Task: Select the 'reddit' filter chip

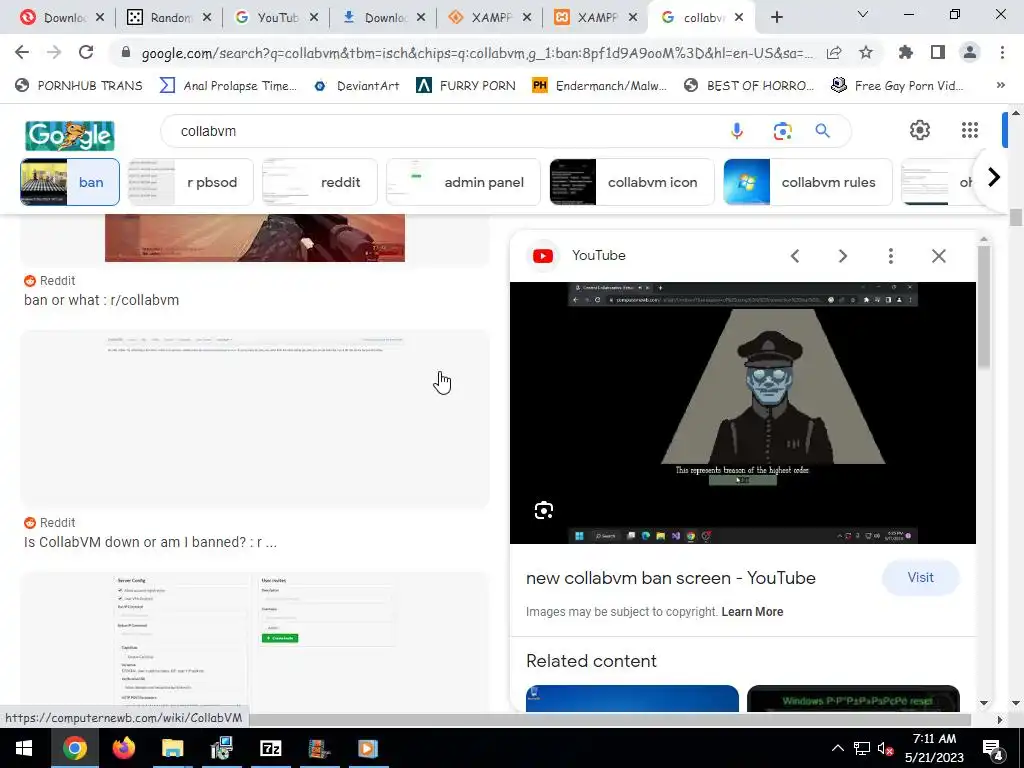Action: click(x=319, y=182)
